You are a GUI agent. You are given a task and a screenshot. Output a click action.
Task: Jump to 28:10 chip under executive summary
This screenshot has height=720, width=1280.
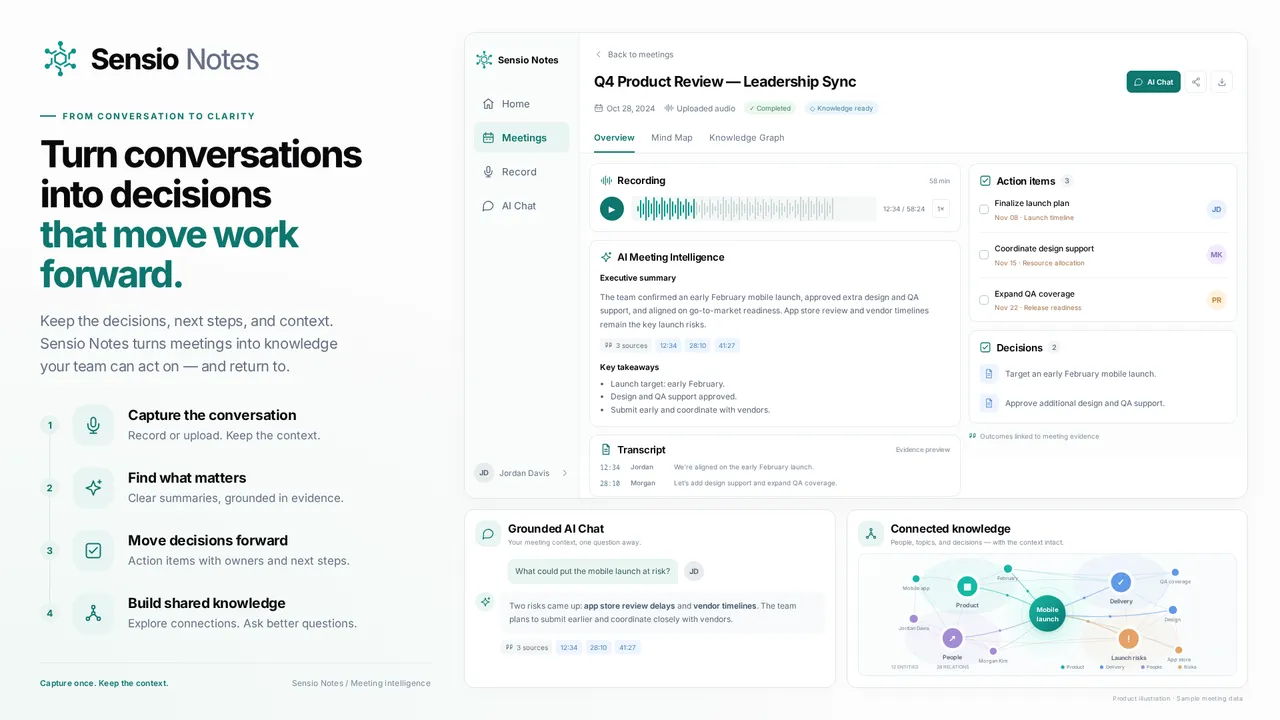pos(698,346)
